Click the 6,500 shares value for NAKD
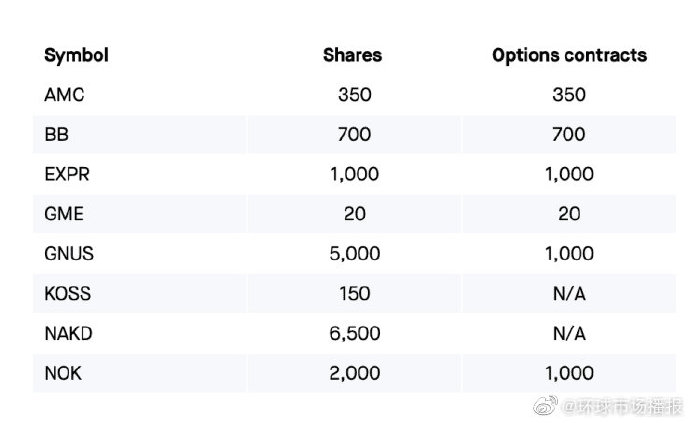This screenshot has width=690, height=423. click(354, 334)
